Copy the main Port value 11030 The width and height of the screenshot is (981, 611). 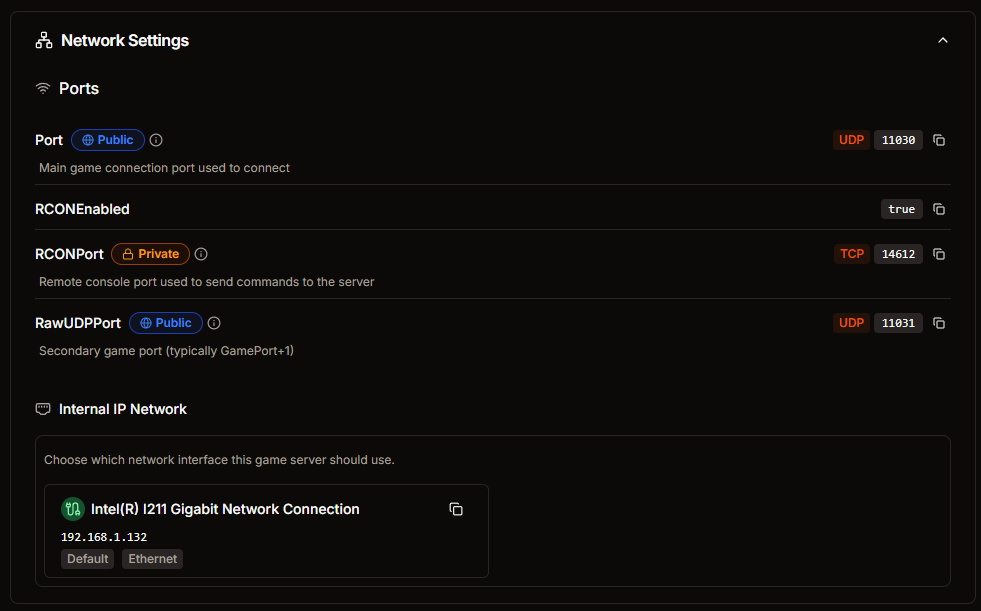click(x=938, y=140)
